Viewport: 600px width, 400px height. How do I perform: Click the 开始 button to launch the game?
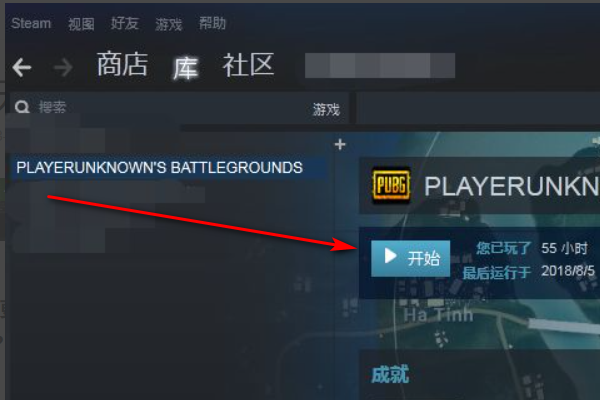click(x=411, y=258)
